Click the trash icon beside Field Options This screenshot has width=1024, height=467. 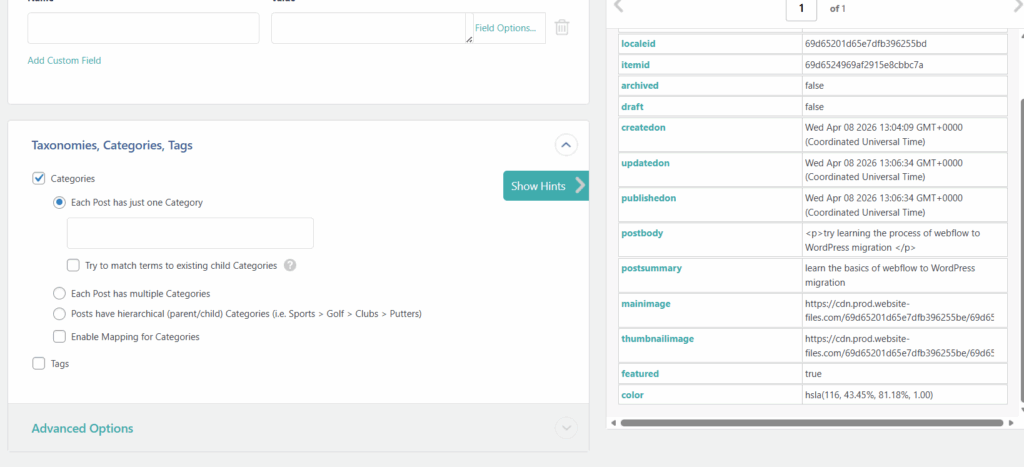pyautogui.click(x=562, y=27)
